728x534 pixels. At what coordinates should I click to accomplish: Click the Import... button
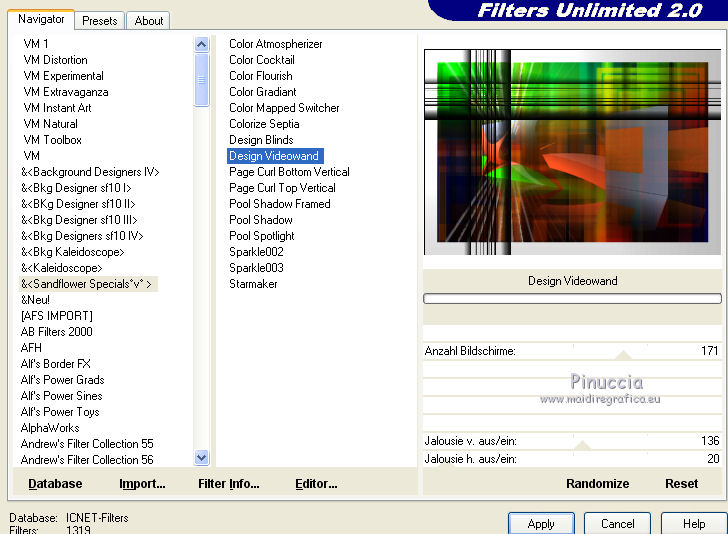point(142,484)
